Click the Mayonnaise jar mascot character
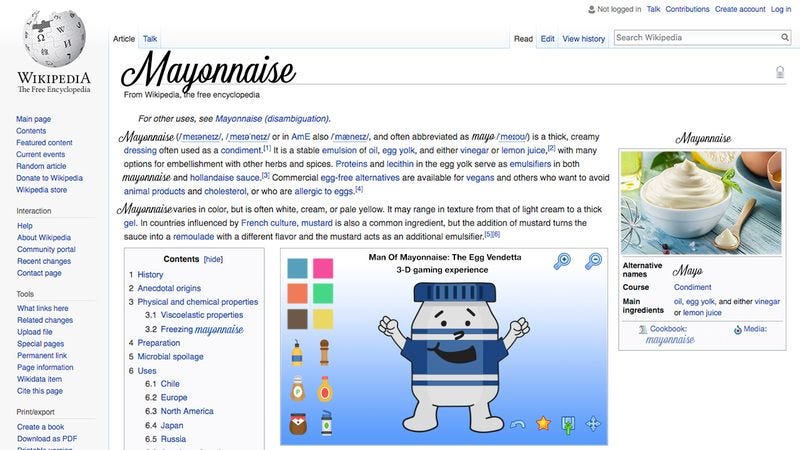The image size is (800, 450). (454, 357)
